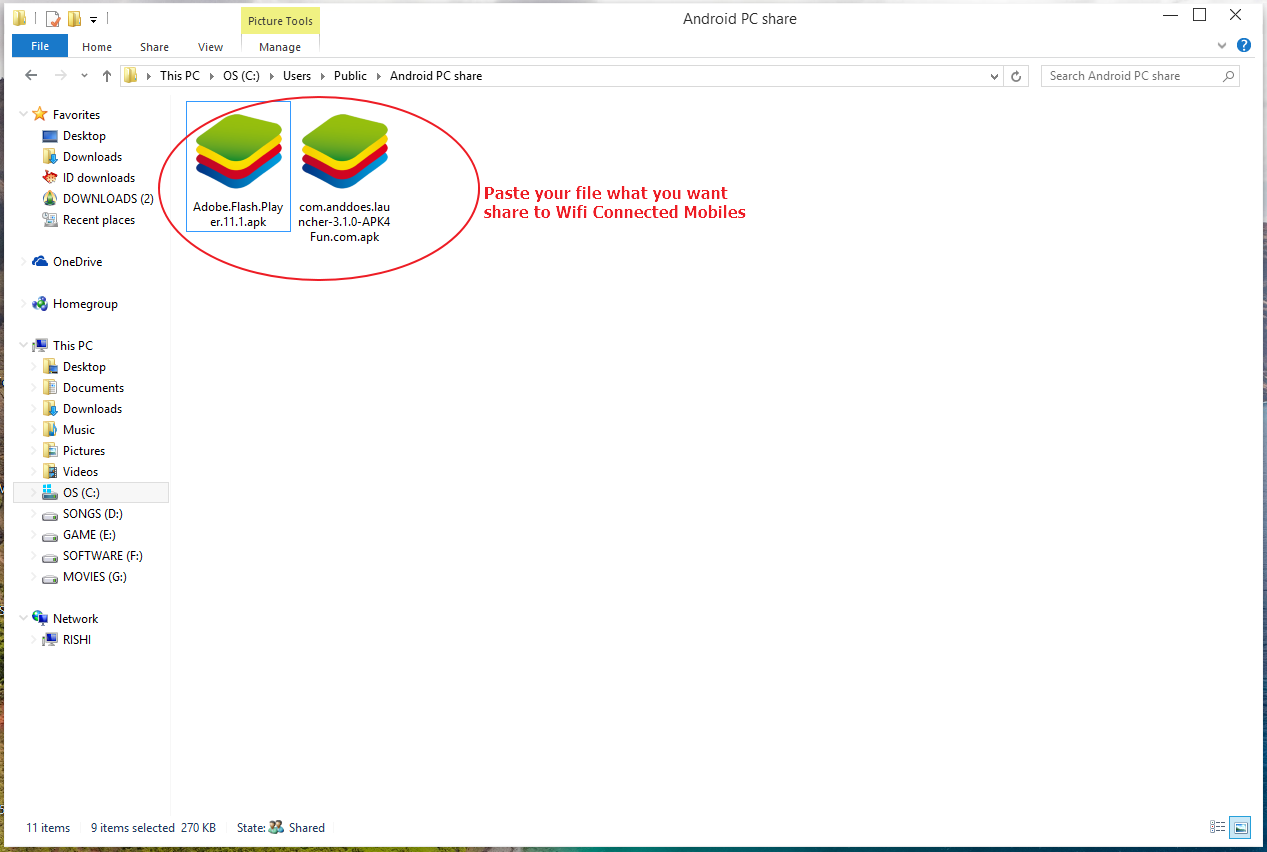
Task: Open the SOFTWARE (F:) drive
Action: coord(102,556)
